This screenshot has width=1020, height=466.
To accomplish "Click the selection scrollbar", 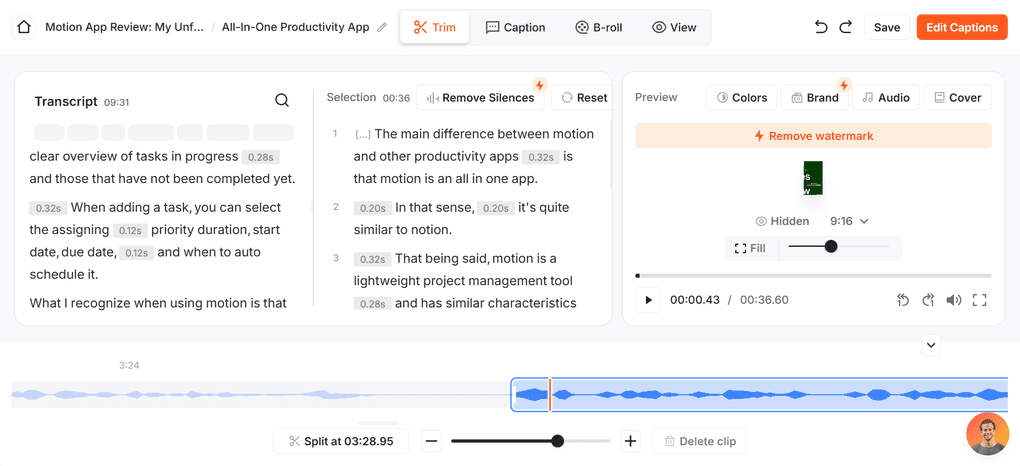I will [610, 155].
